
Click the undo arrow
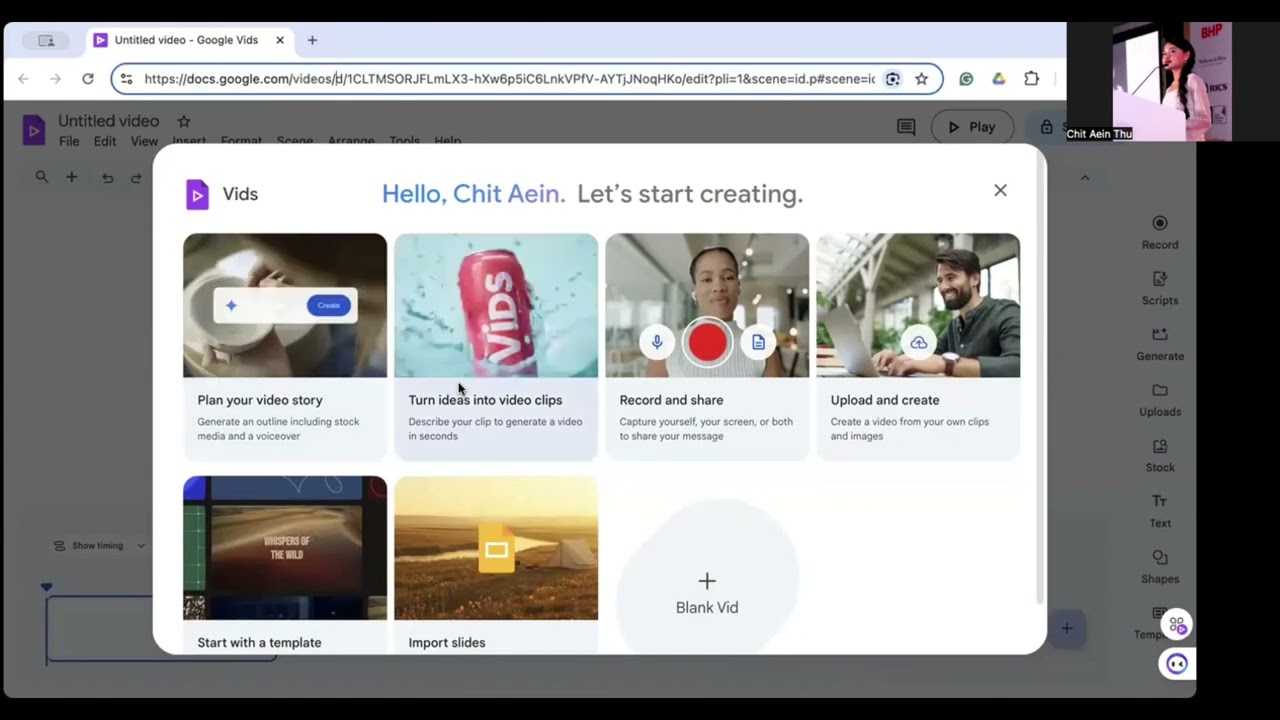pos(107,178)
